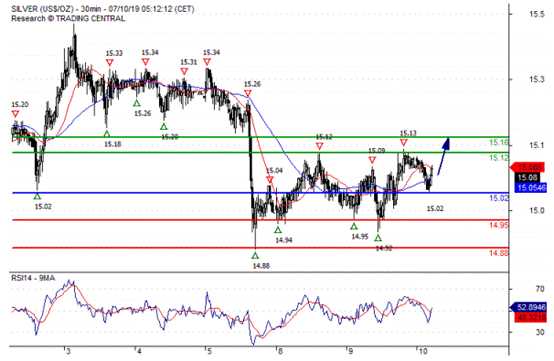The image size is (554, 361).
Task: Click the Research TRADING CENTRAL credit text
Action: pos(68,18)
